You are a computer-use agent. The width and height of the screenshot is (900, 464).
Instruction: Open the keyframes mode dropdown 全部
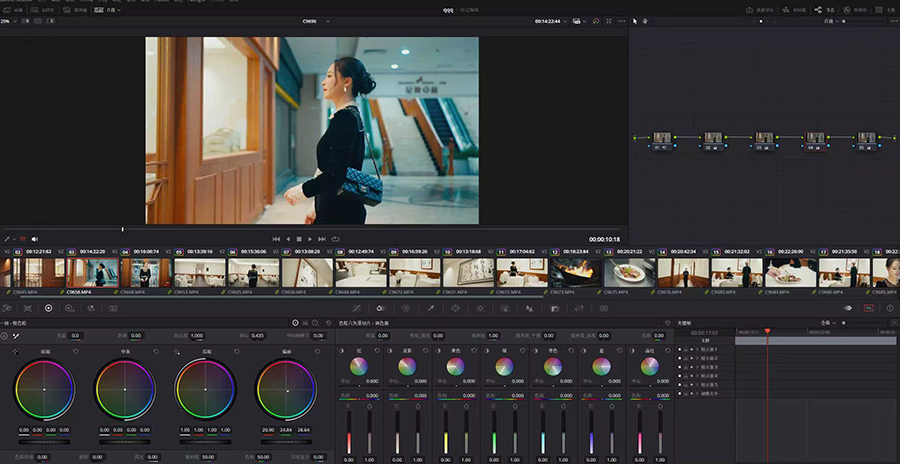826,323
